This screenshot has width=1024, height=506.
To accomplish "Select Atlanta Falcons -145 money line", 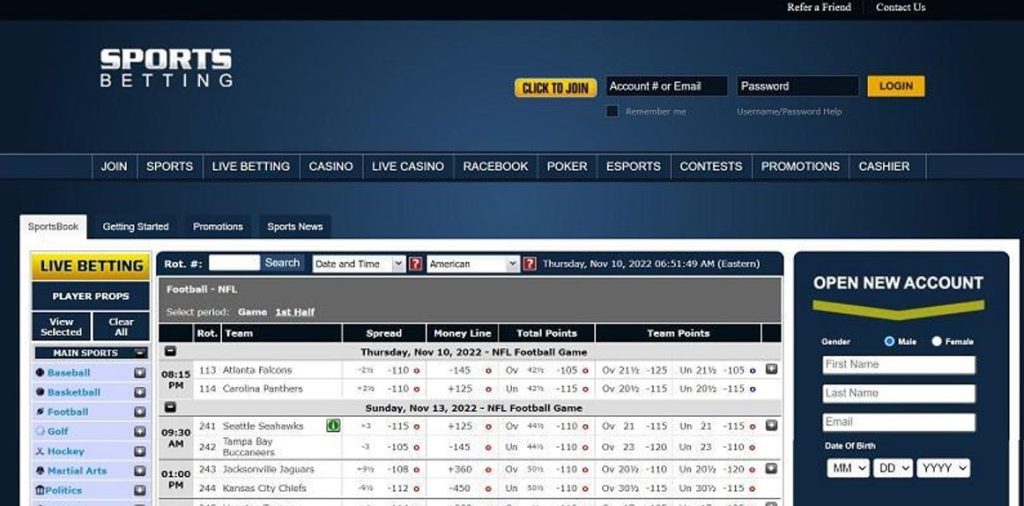I will (488, 371).
